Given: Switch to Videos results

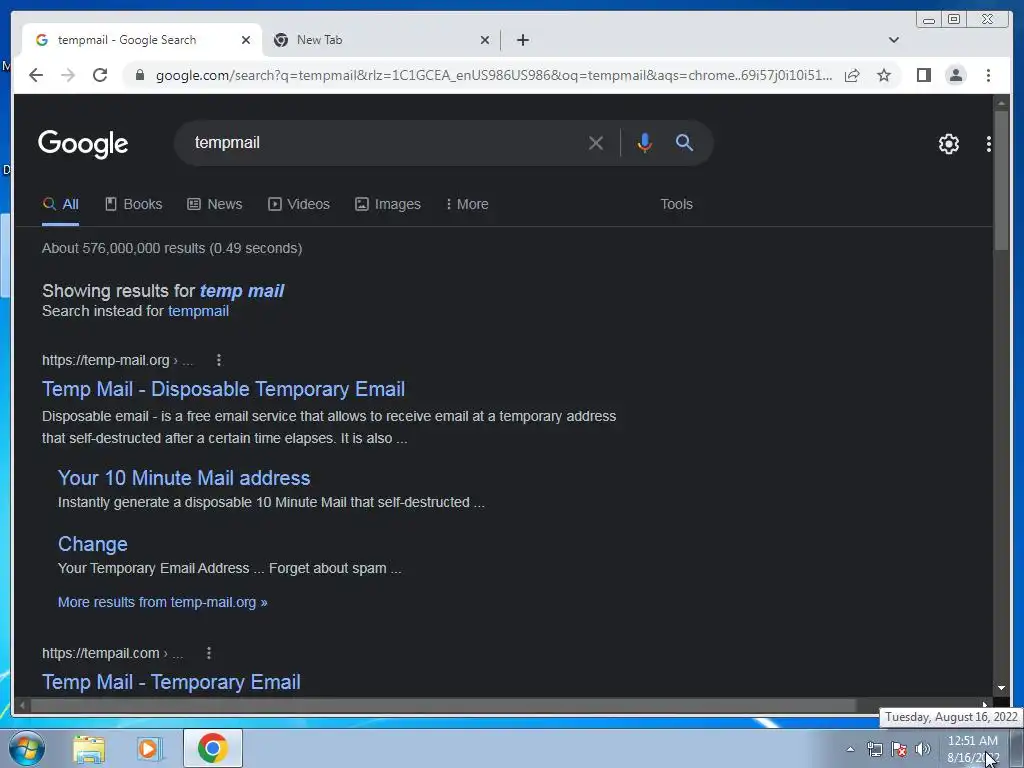Looking at the screenshot, I should tap(299, 204).
